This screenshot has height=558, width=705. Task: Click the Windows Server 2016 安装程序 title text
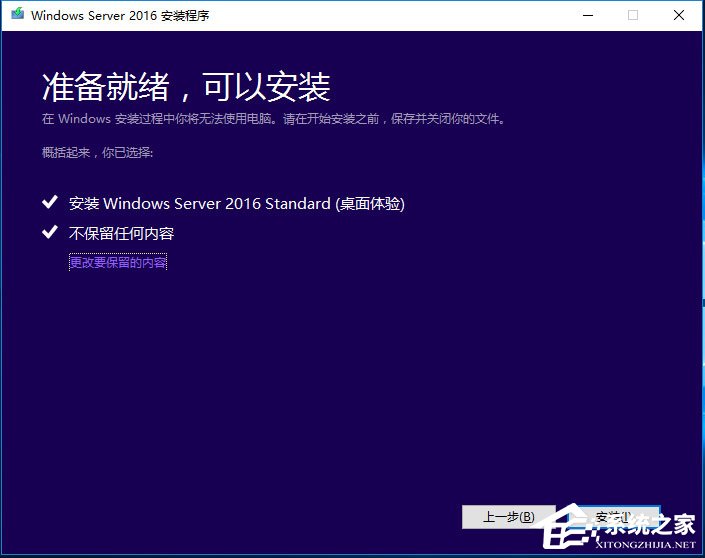(121, 15)
